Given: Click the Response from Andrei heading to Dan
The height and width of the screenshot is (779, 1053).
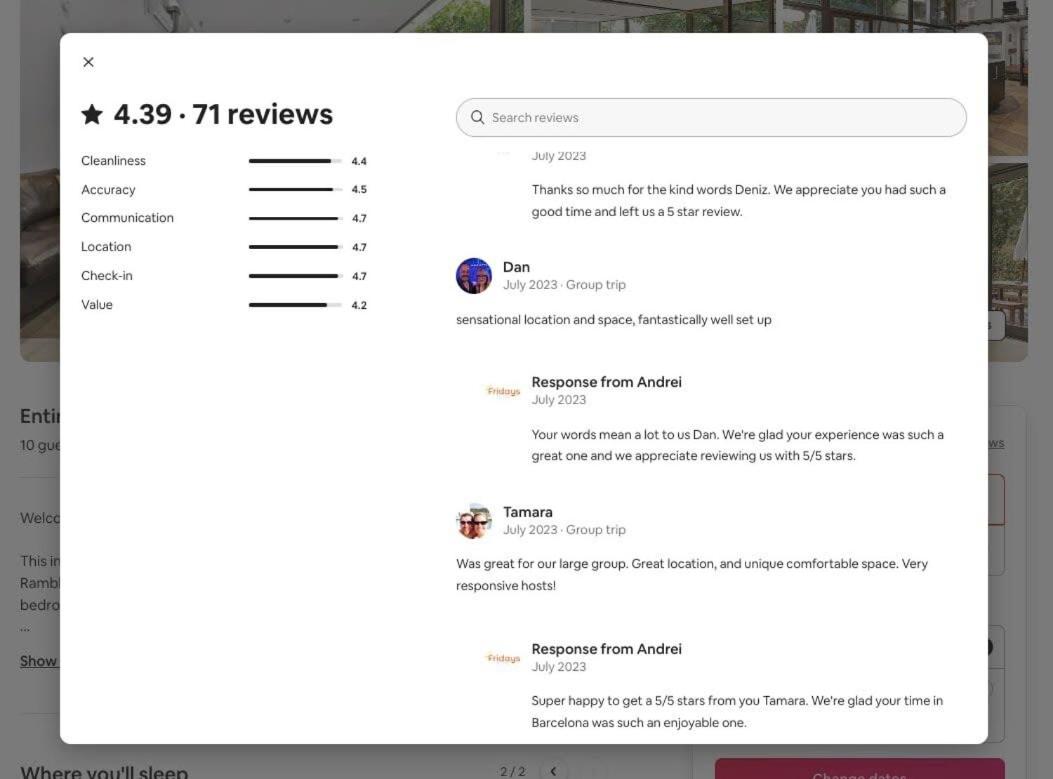Looking at the screenshot, I should click(x=606, y=381).
